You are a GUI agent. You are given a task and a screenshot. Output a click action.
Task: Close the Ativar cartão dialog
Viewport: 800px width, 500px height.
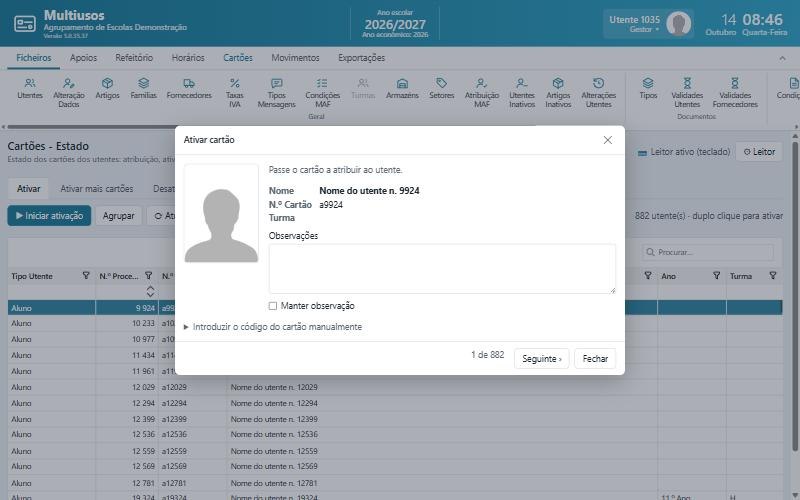(x=608, y=140)
